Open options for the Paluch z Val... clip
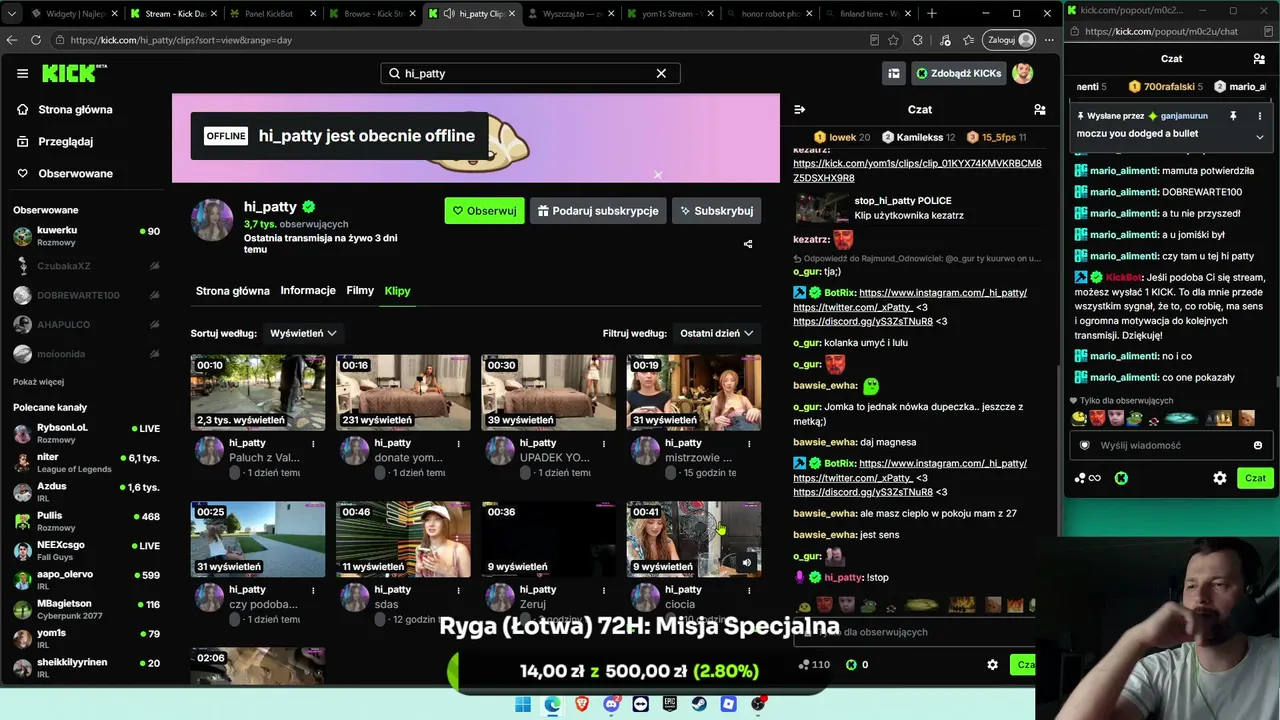1280x720 pixels. pos(313,443)
